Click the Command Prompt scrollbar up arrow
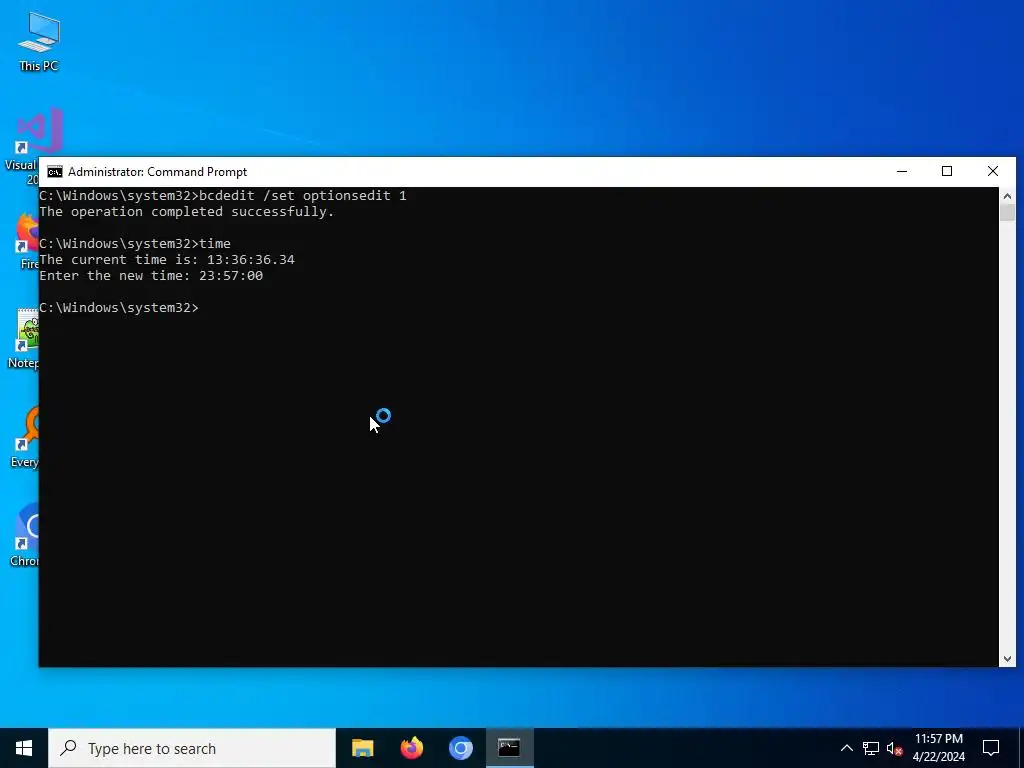1024x768 pixels. coord(1007,196)
